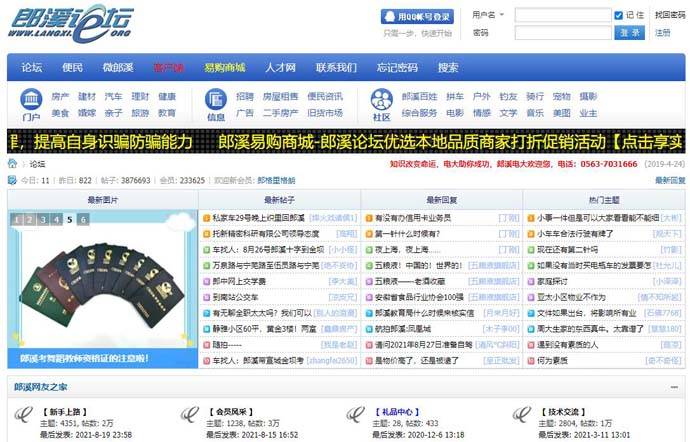Click the icon beside 静雅小区60平 post
The height and width of the screenshot is (442, 690).
coord(206,329)
